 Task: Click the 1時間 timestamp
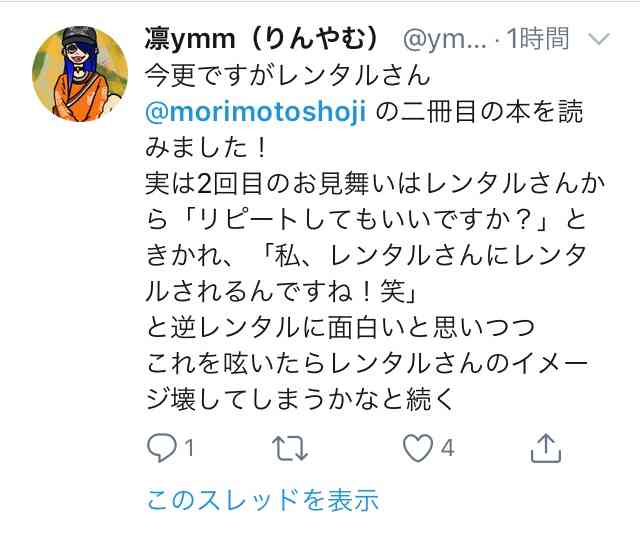click(538, 39)
